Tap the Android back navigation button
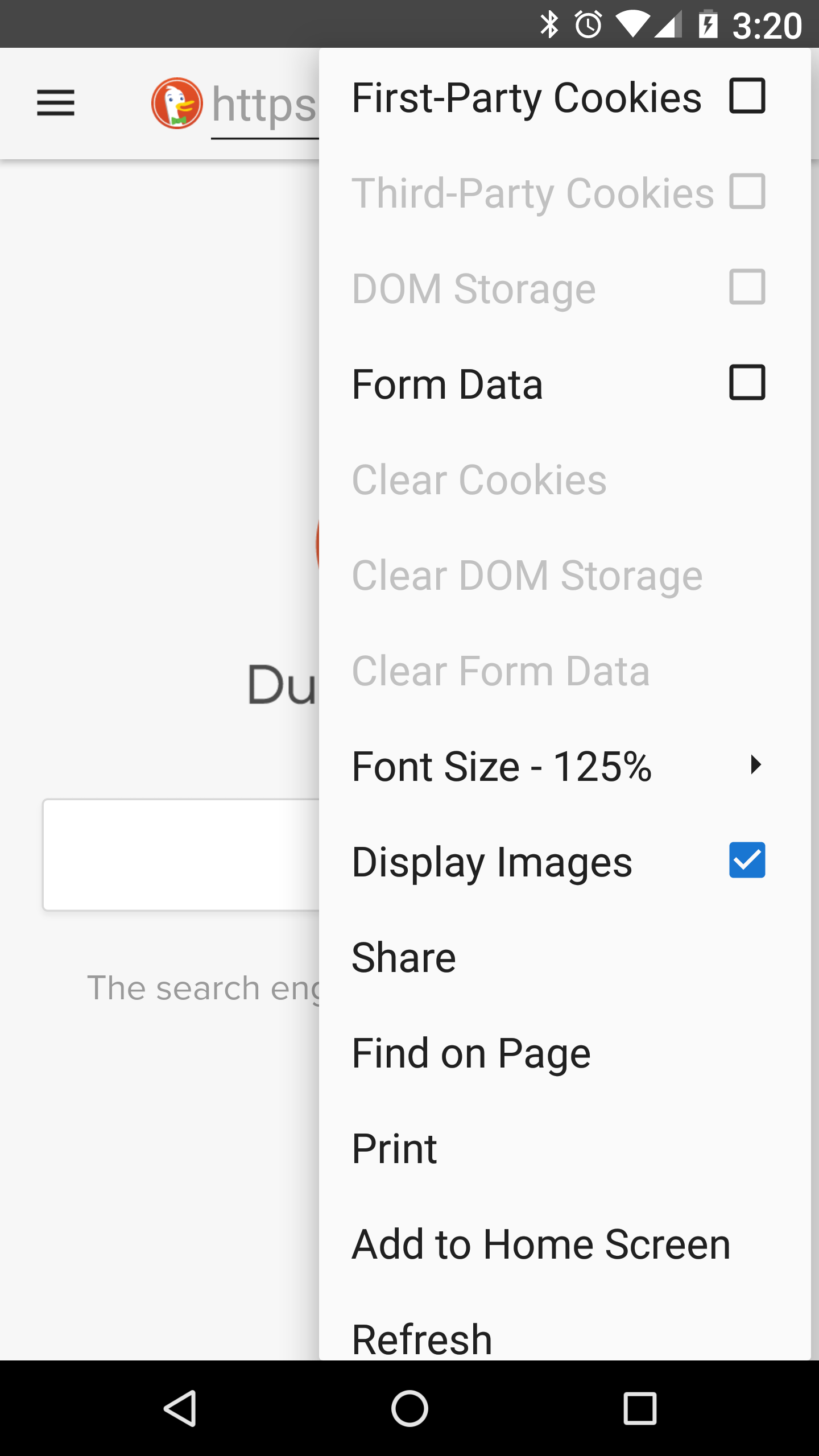Viewport: 819px width, 1456px height. [180, 1408]
